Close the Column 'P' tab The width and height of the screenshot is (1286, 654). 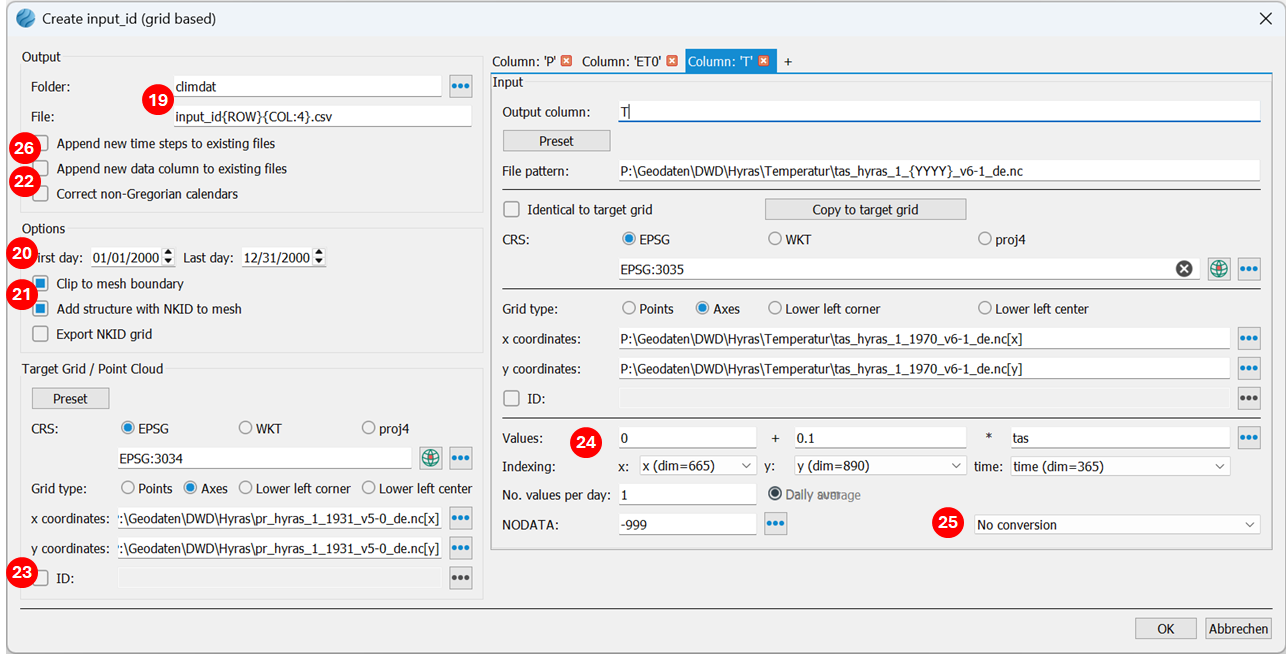566,61
